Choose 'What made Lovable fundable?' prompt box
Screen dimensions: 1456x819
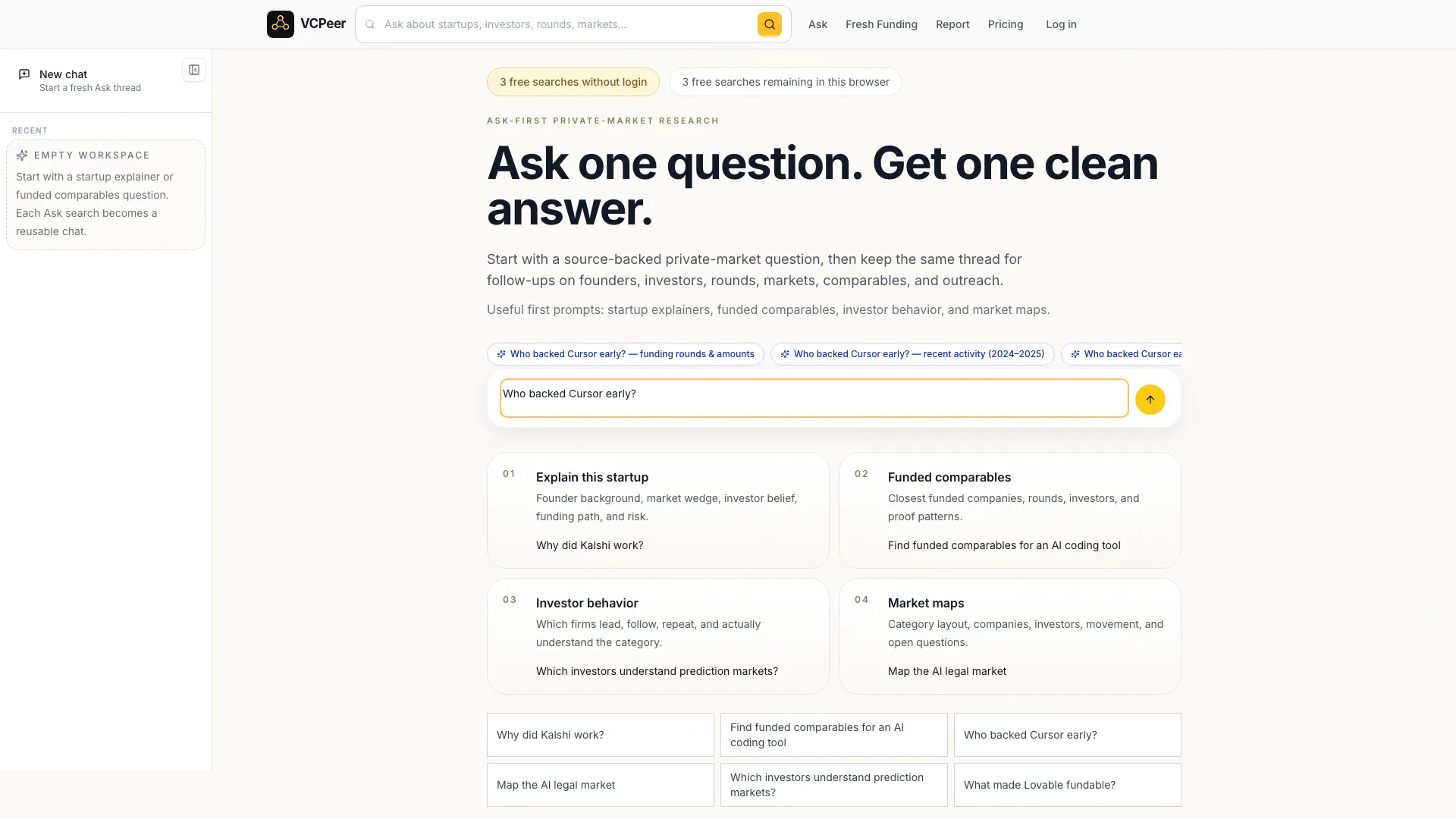click(1068, 785)
